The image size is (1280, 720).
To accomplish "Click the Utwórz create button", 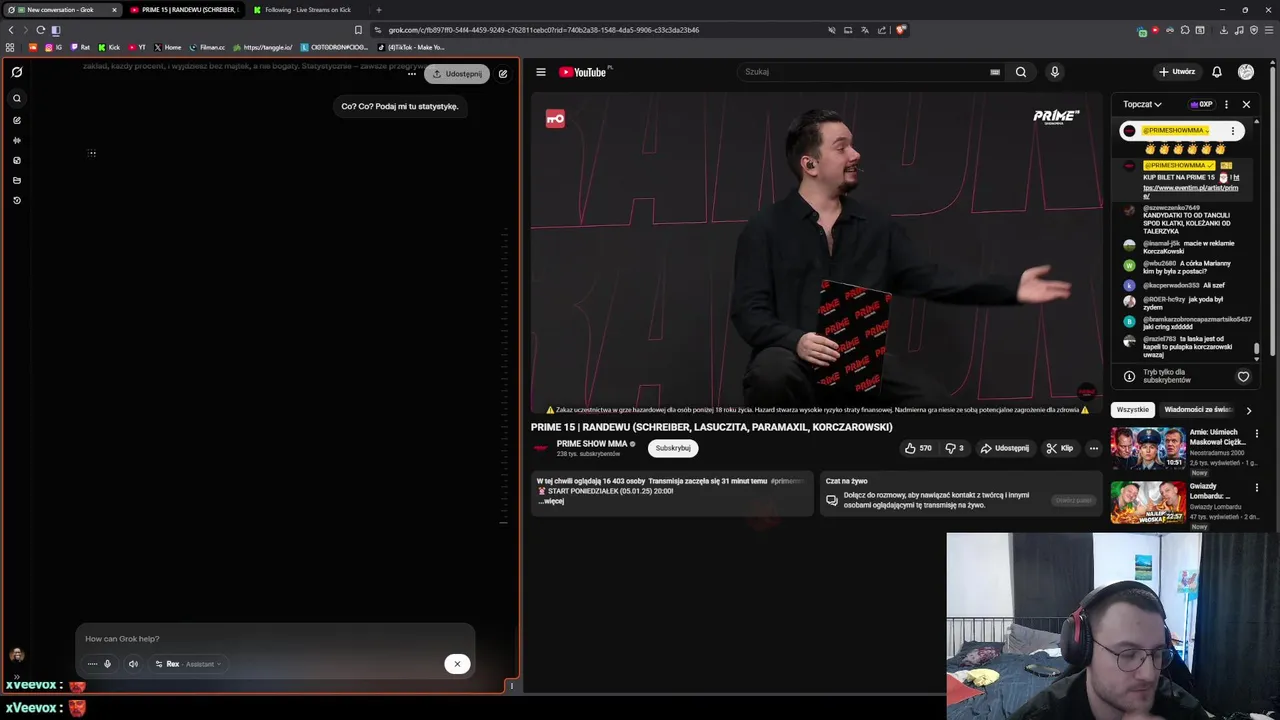I will point(1176,72).
